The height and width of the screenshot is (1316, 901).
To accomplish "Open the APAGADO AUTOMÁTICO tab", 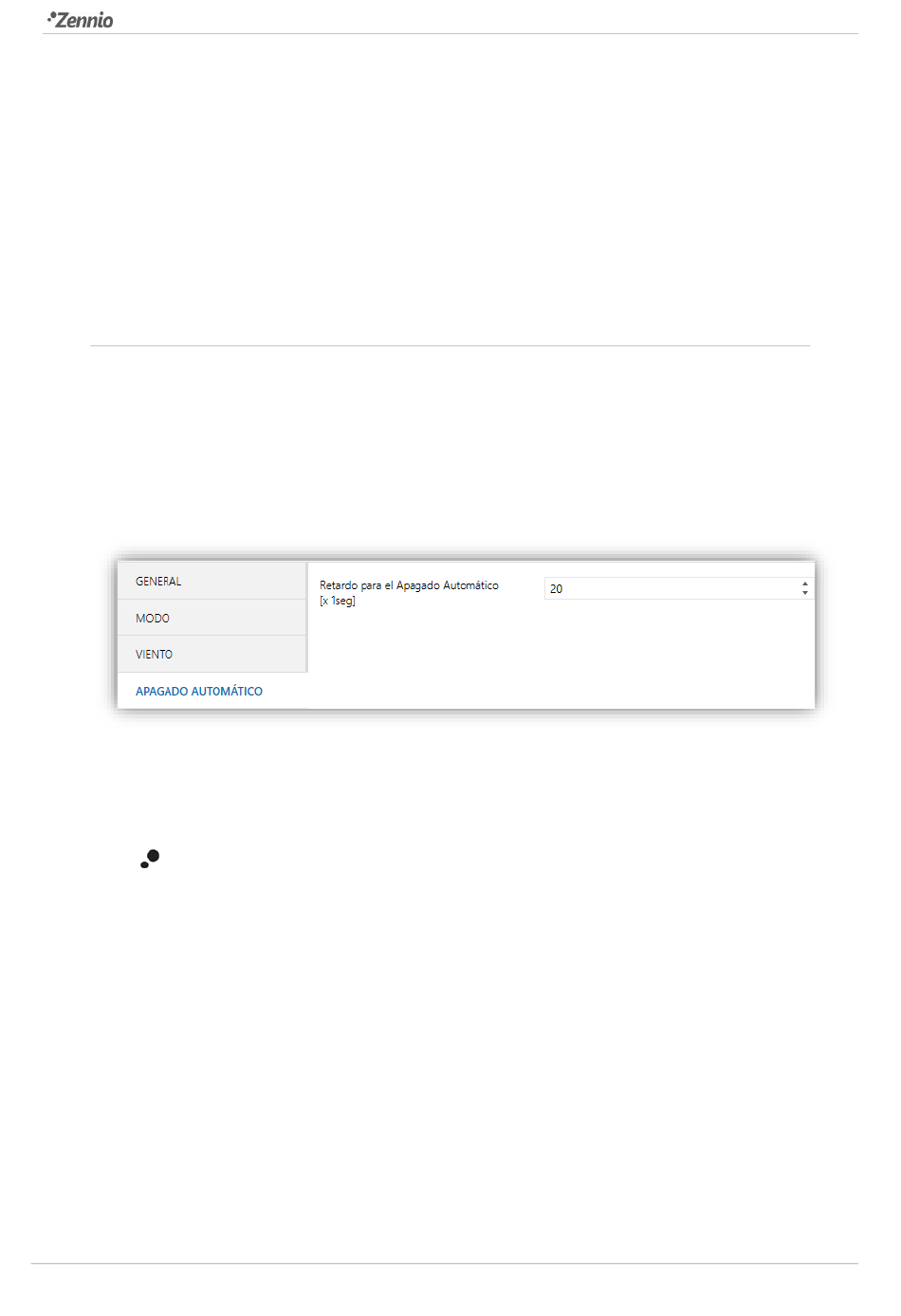I will click(x=199, y=691).
